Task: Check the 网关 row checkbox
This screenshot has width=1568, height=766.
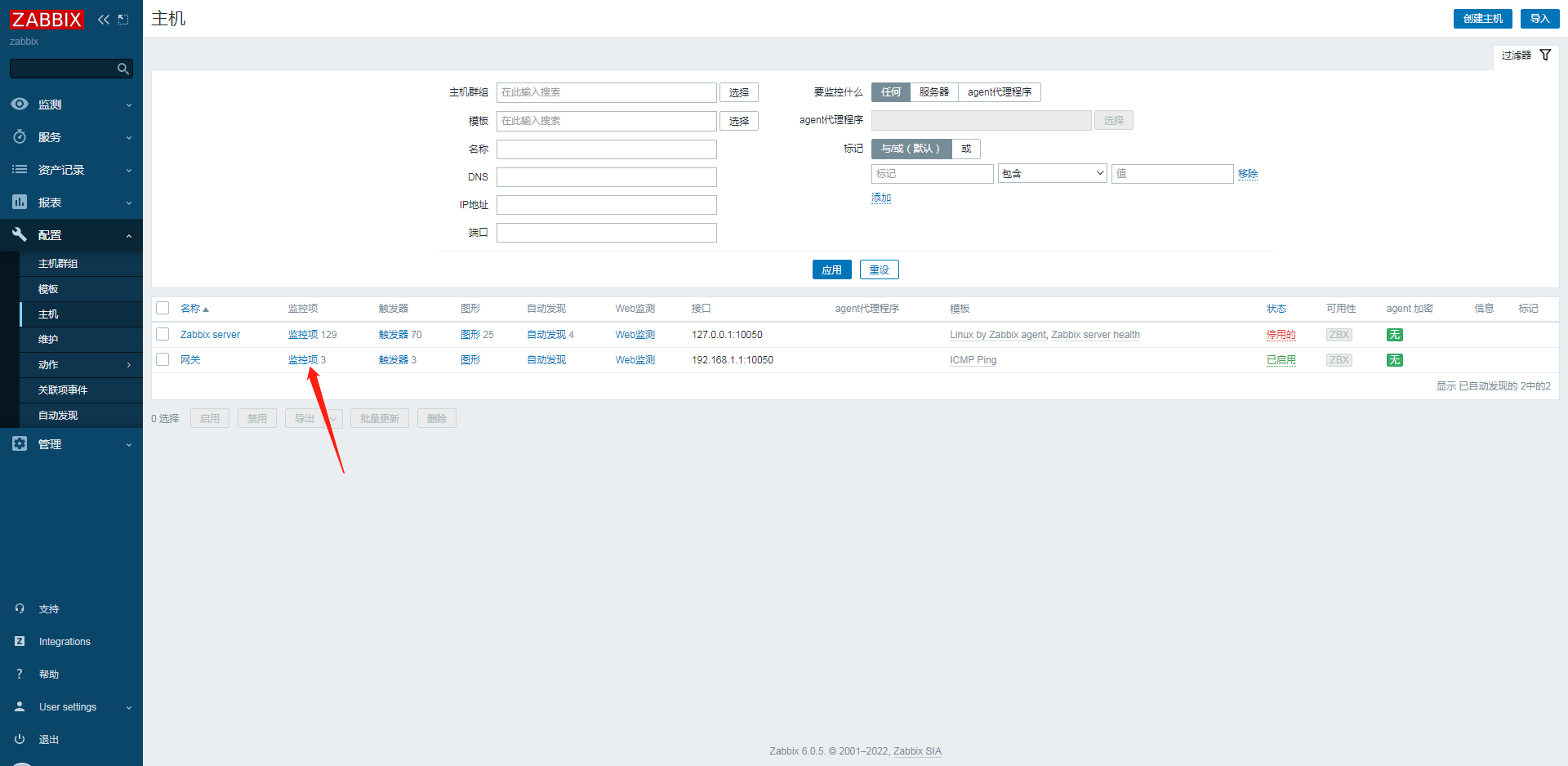Action: [x=163, y=359]
